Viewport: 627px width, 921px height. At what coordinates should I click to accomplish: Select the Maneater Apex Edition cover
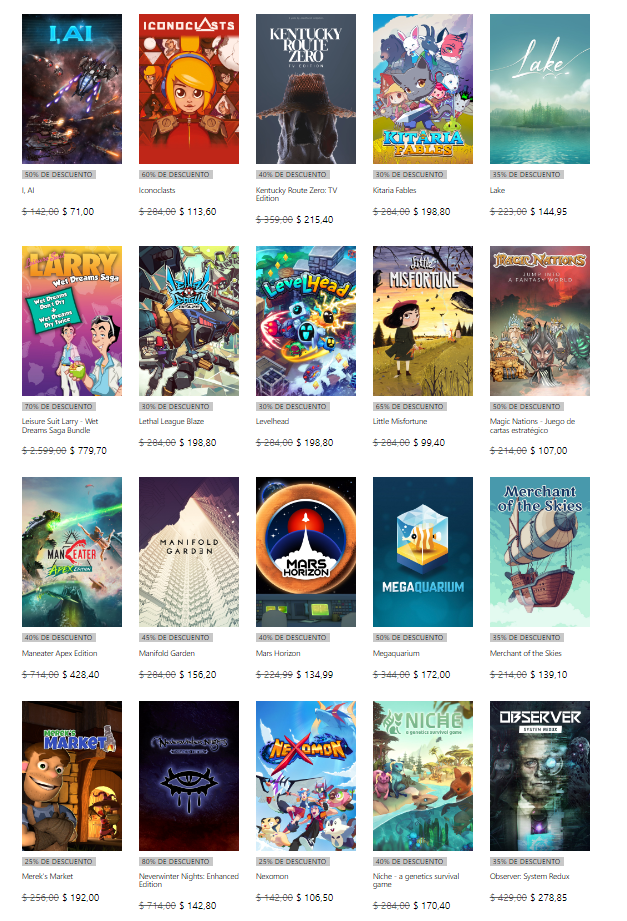pyautogui.click(x=72, y=552)
